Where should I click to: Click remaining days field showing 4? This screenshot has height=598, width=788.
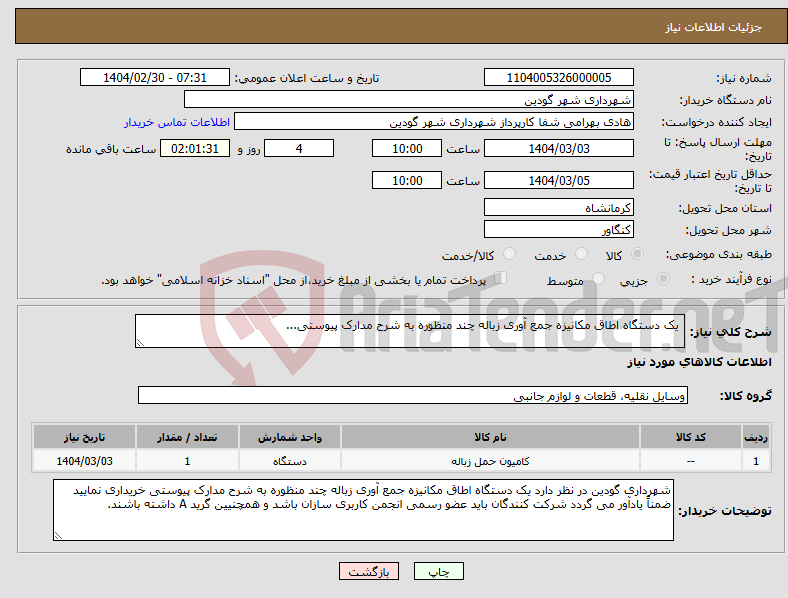(x=299, y=148)
